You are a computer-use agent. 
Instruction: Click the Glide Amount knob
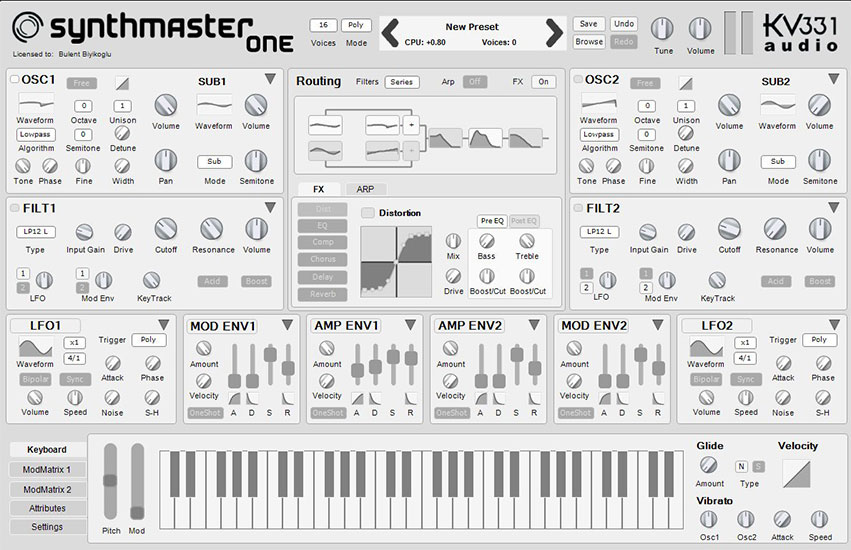tap(709, 465)
